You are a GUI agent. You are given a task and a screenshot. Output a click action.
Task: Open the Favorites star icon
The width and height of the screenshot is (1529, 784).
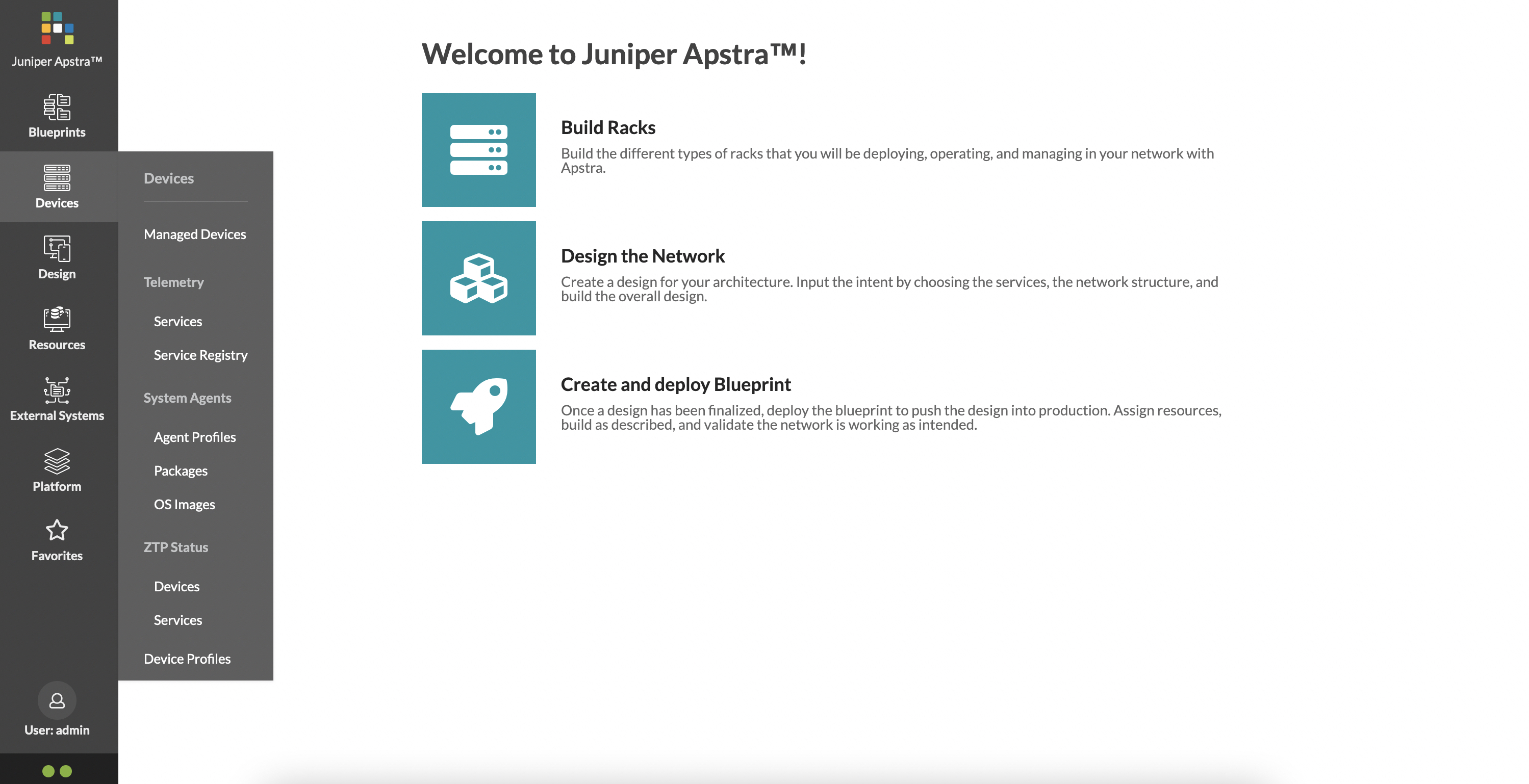pos(57,530)
